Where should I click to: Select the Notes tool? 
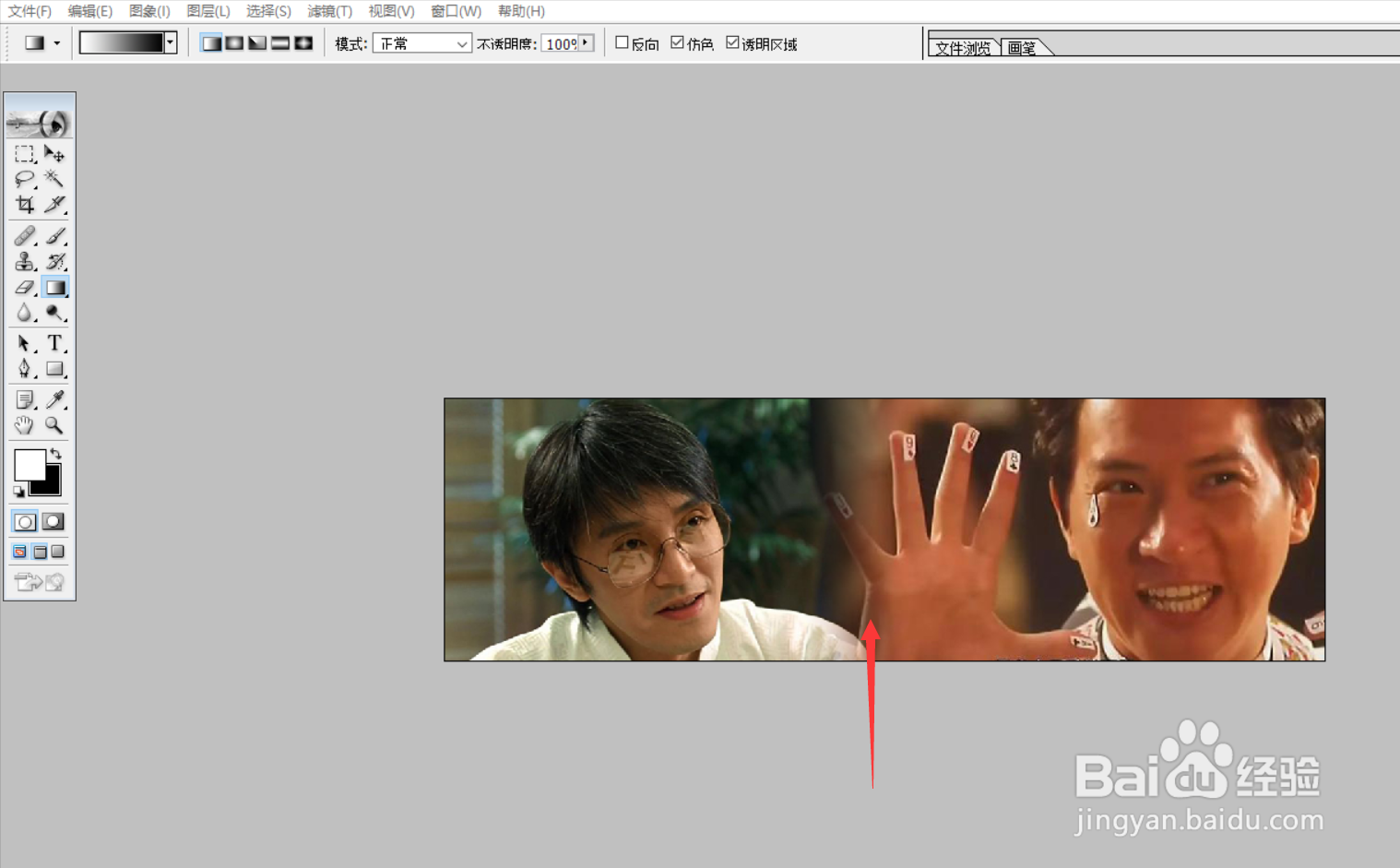24,399
